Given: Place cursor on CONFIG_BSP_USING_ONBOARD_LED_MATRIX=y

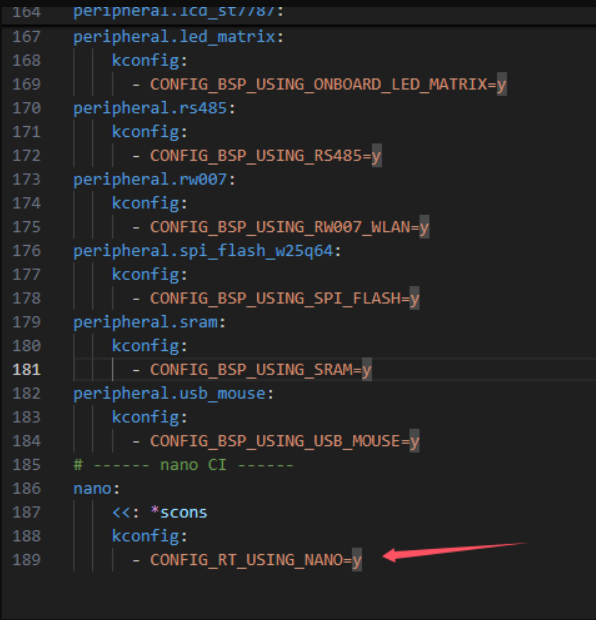Looking at the screenshot, I should click(328, 85).
